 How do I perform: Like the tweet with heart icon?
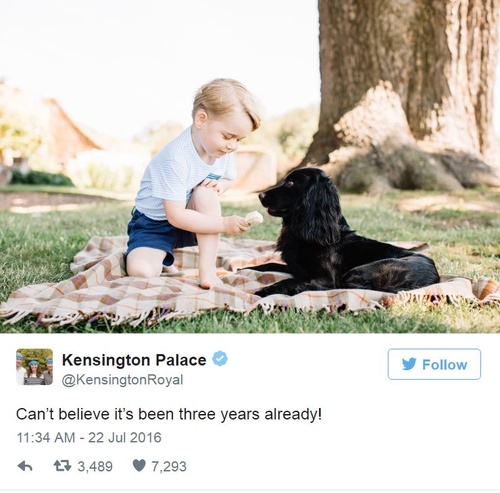139,465
